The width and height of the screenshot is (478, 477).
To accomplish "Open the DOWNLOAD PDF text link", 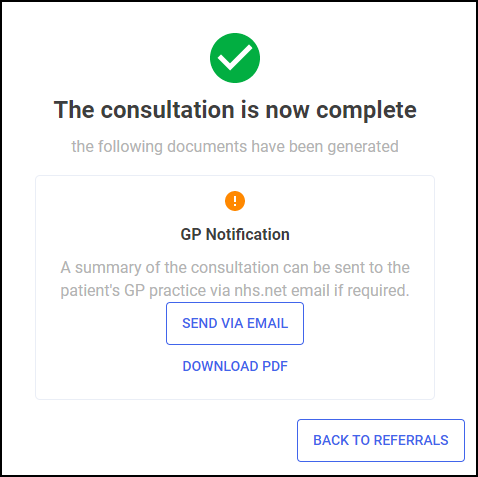I will coord(235,366).
